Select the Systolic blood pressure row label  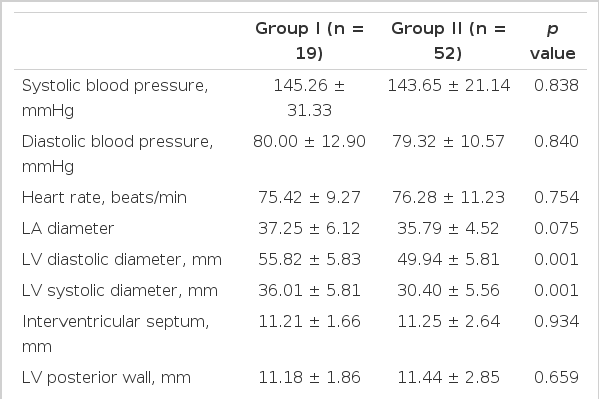coord(115,98)
